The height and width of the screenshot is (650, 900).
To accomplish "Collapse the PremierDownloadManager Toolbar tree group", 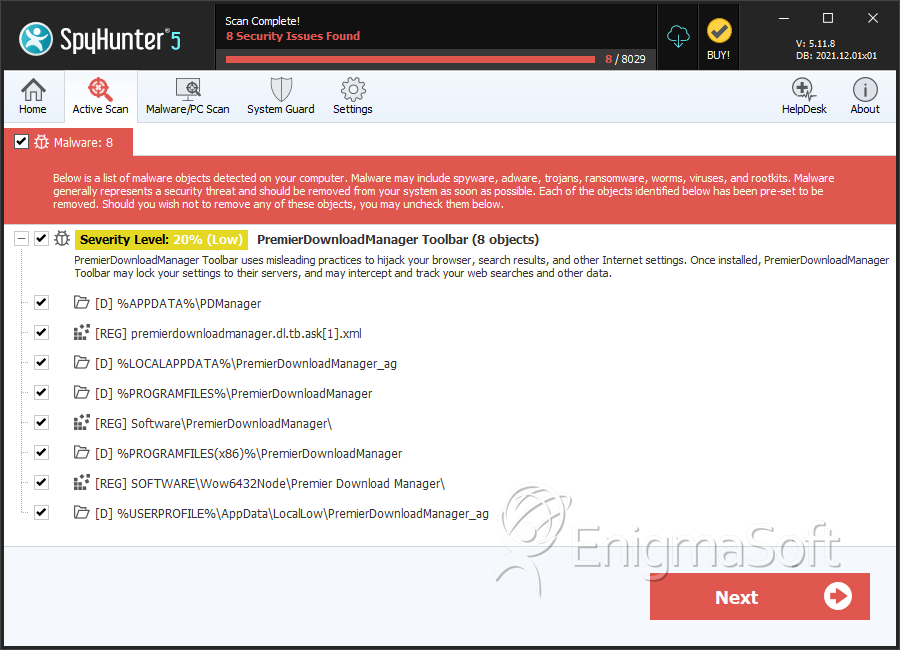I will click(x=21, y=238).
